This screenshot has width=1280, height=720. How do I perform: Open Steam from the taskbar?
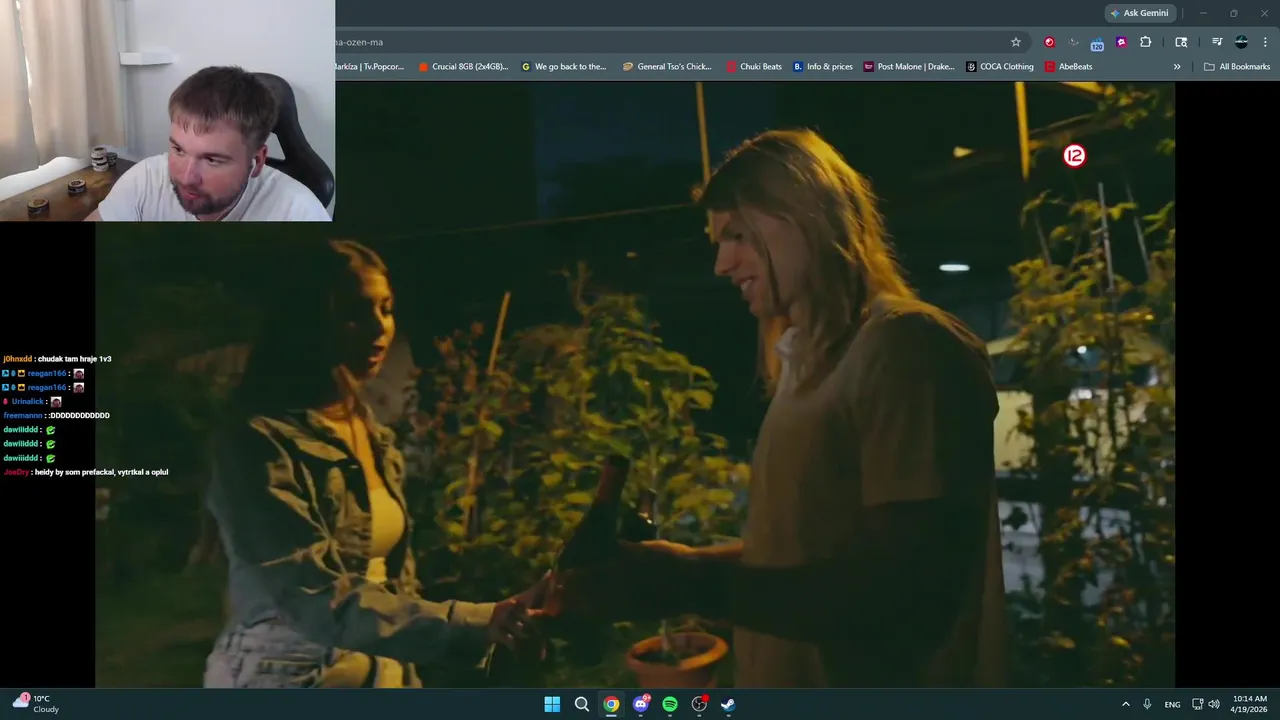click(x=728, y=704)
